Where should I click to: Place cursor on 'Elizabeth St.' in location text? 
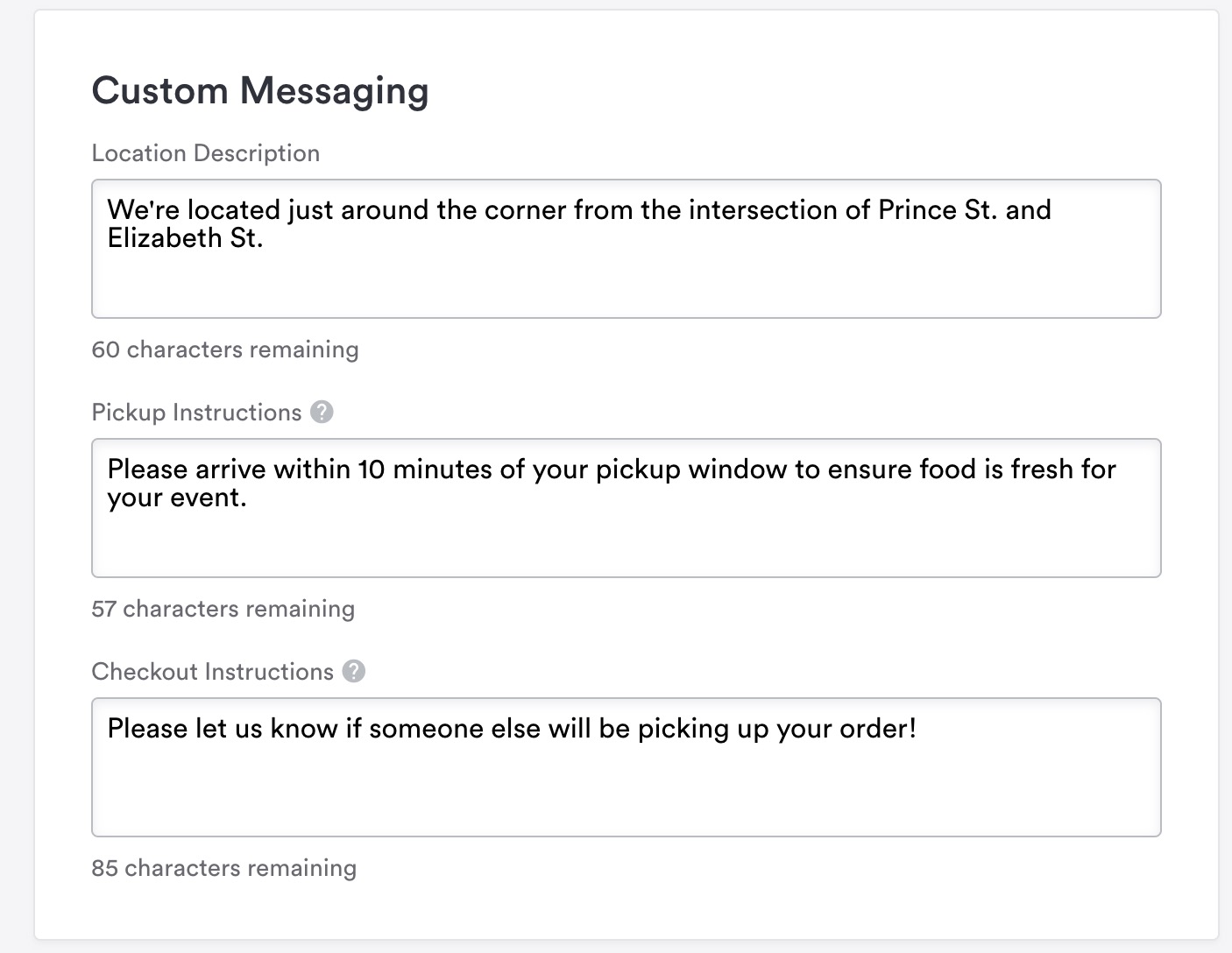point(186,238)
